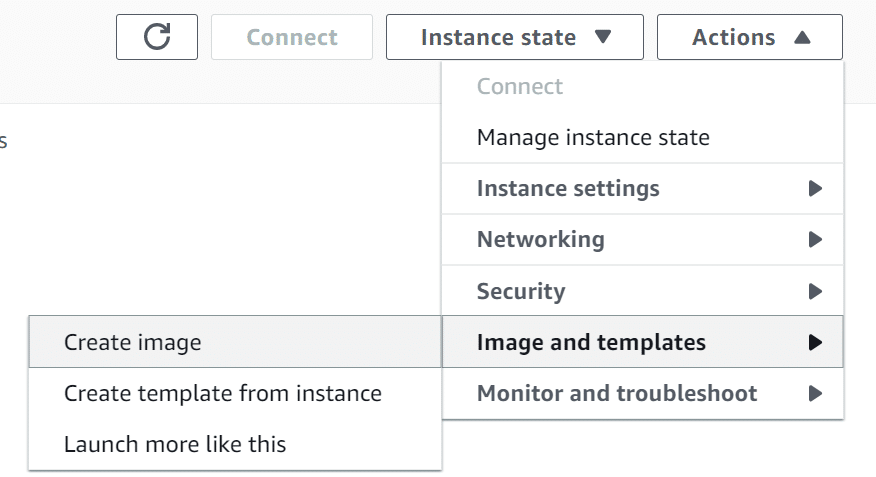Expand Security using its right arrow
Screen dimensions: 876x477
815,291
